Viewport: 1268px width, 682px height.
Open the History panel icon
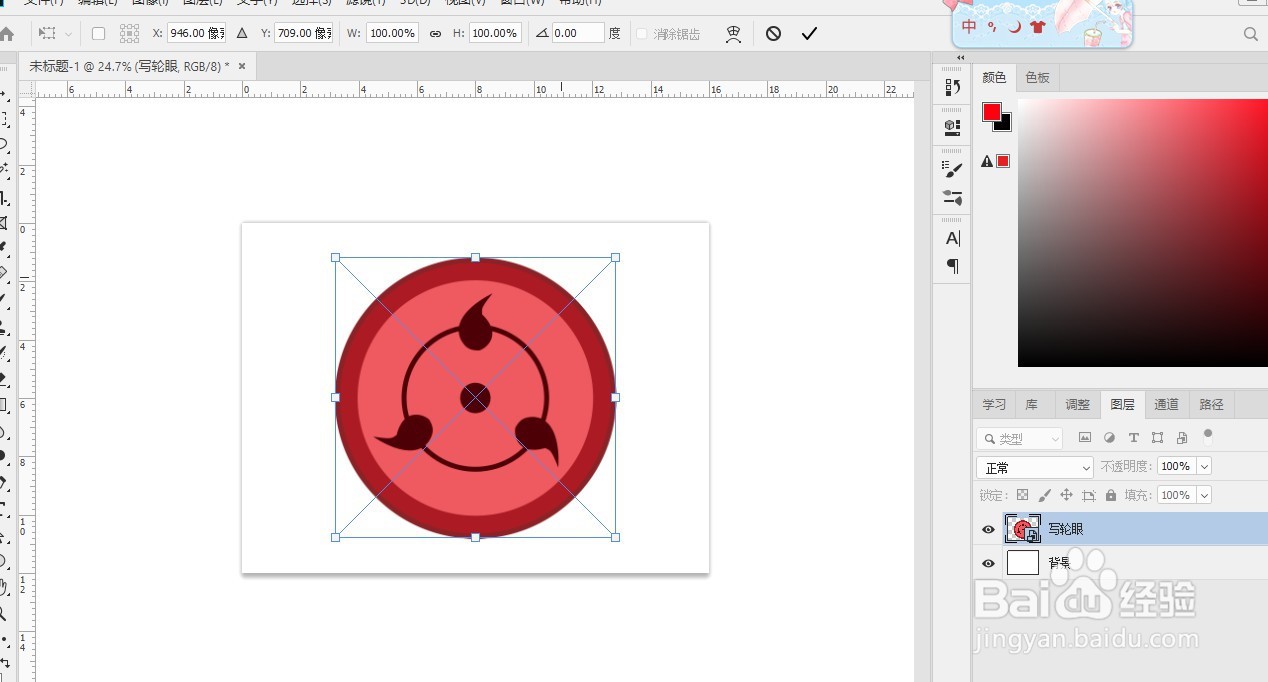point(952,87)
